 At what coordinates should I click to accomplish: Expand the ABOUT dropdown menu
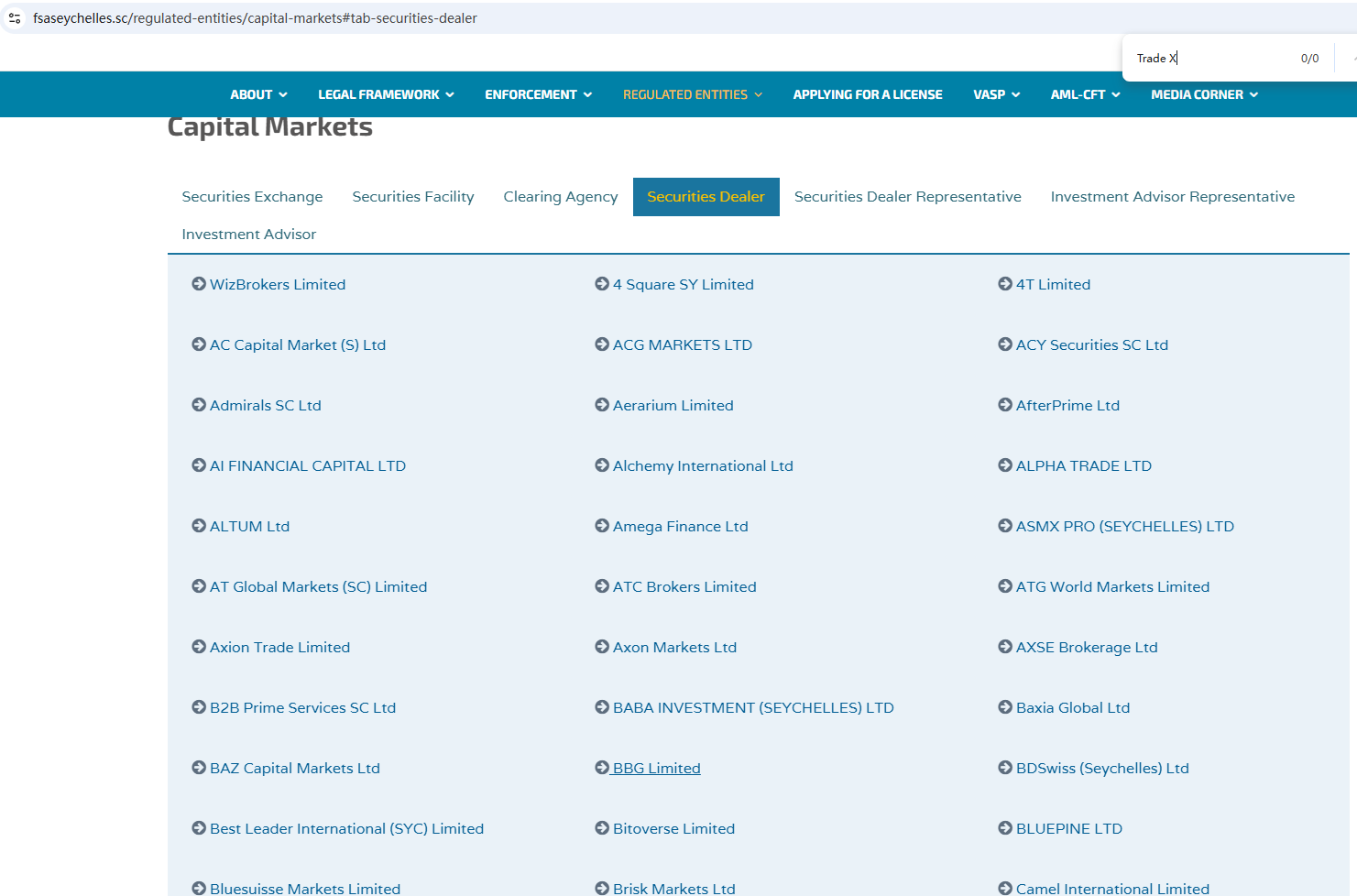click(x=258, y=94)
